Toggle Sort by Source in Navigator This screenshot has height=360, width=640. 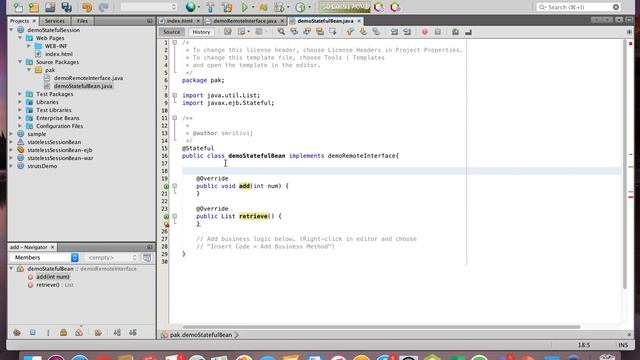(133, 333)
